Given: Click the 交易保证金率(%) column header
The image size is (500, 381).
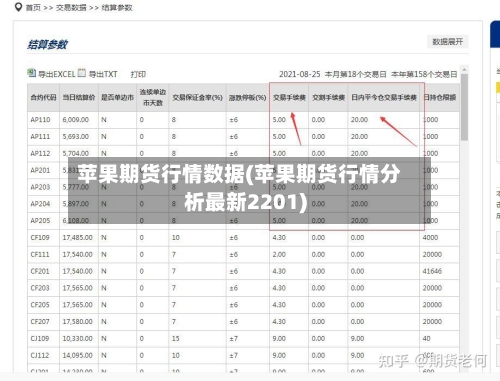Looking at the screenshot, I should point(197,97).
